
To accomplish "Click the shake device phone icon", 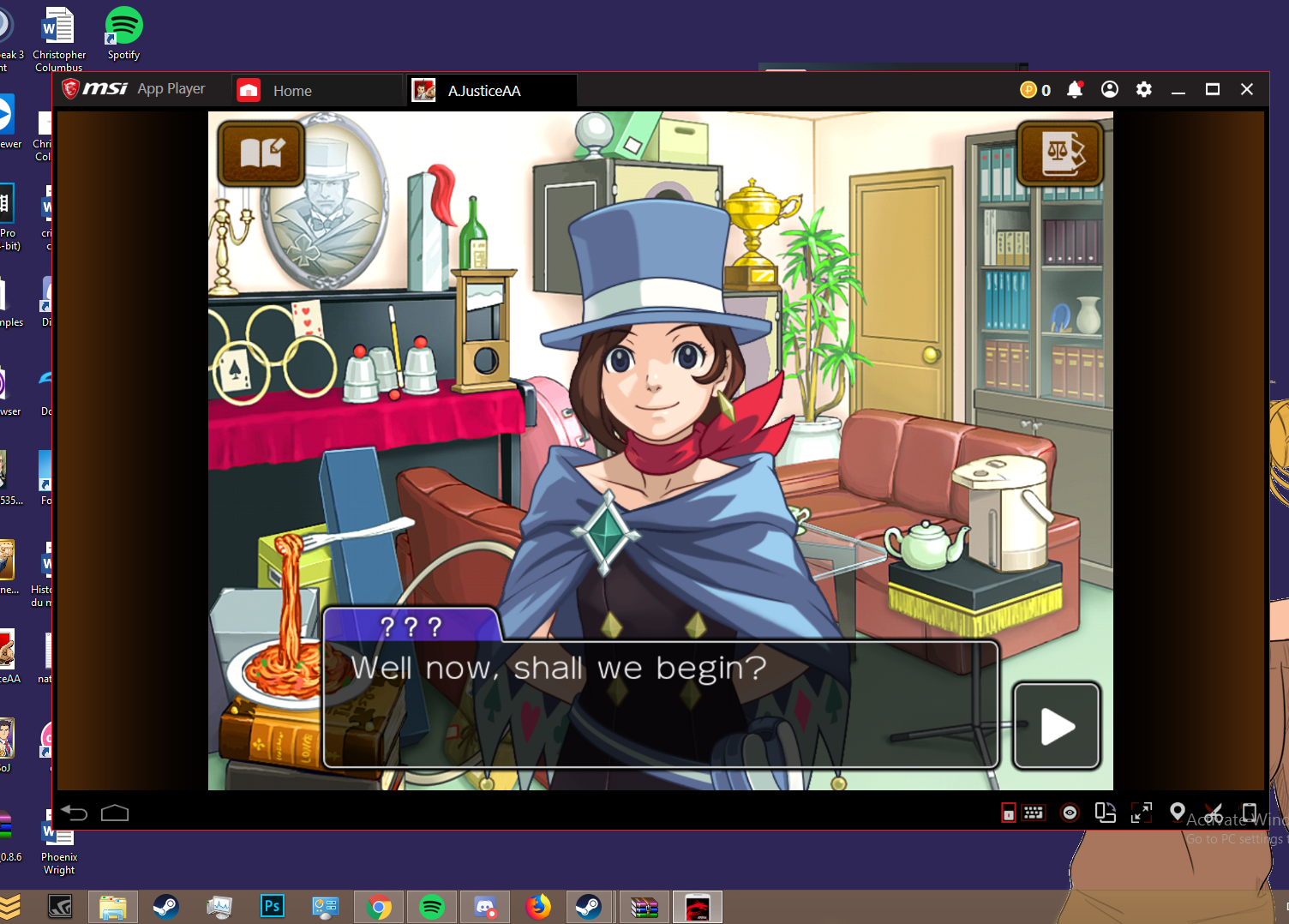I will (x=1250, y=813).
